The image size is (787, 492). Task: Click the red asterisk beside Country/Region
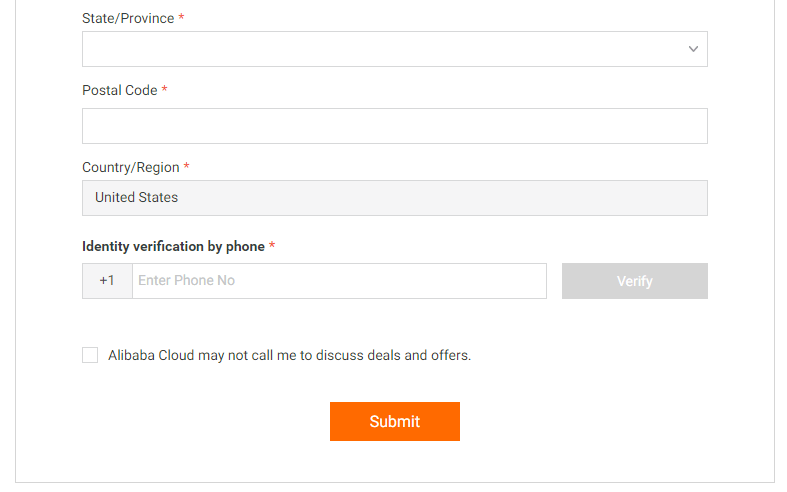[x=187, y=167]
